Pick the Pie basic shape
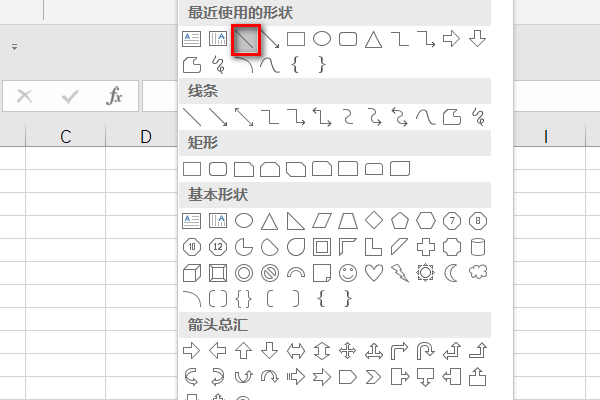The width and height of the screenshot is (600, 400). (x=244, y=247)
